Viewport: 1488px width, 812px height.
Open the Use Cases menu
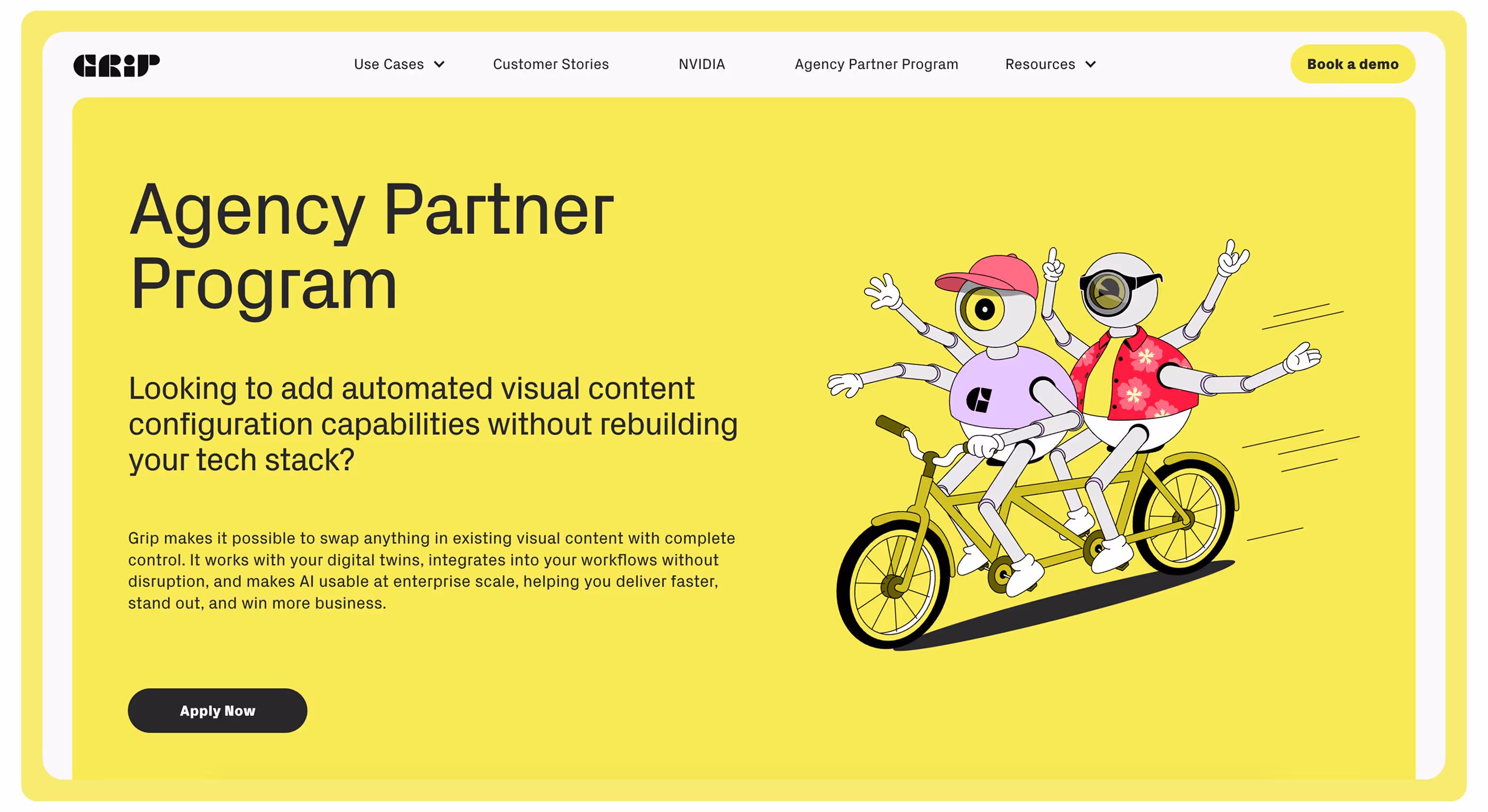pos(389,64)
